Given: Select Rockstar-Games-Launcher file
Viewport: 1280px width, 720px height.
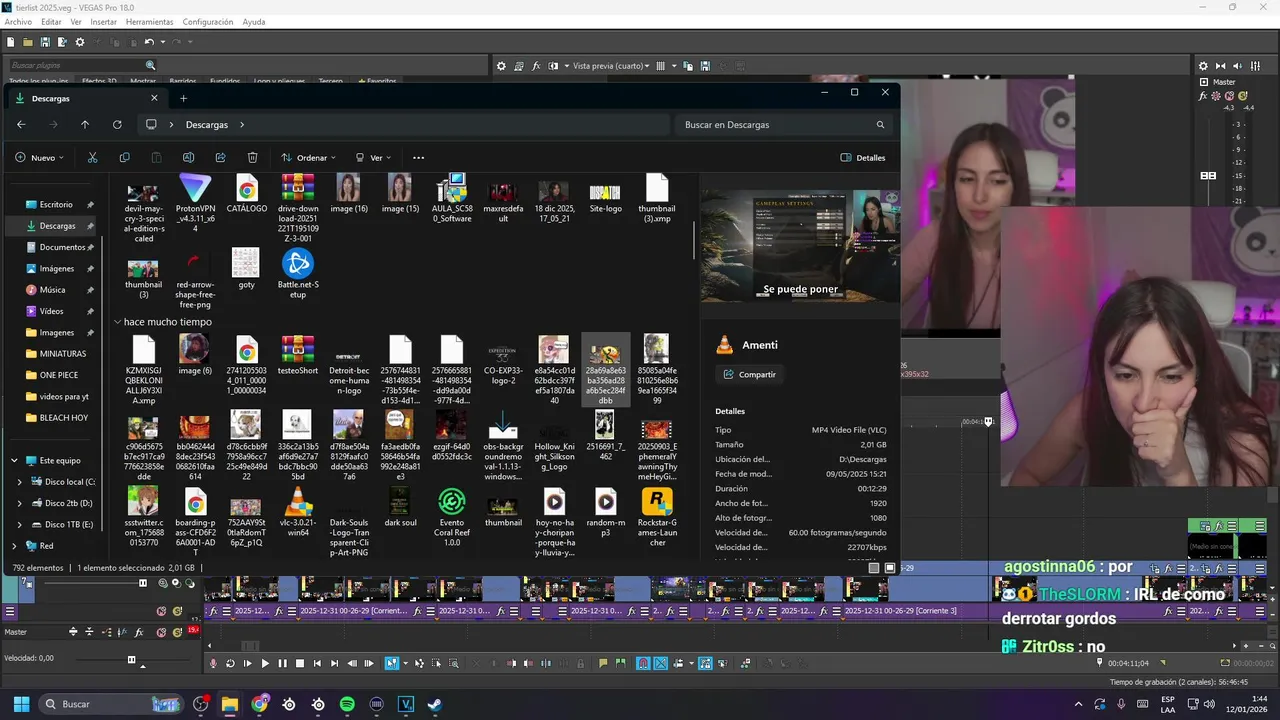Looking at the screenshot, I should (x=657, y=516).
